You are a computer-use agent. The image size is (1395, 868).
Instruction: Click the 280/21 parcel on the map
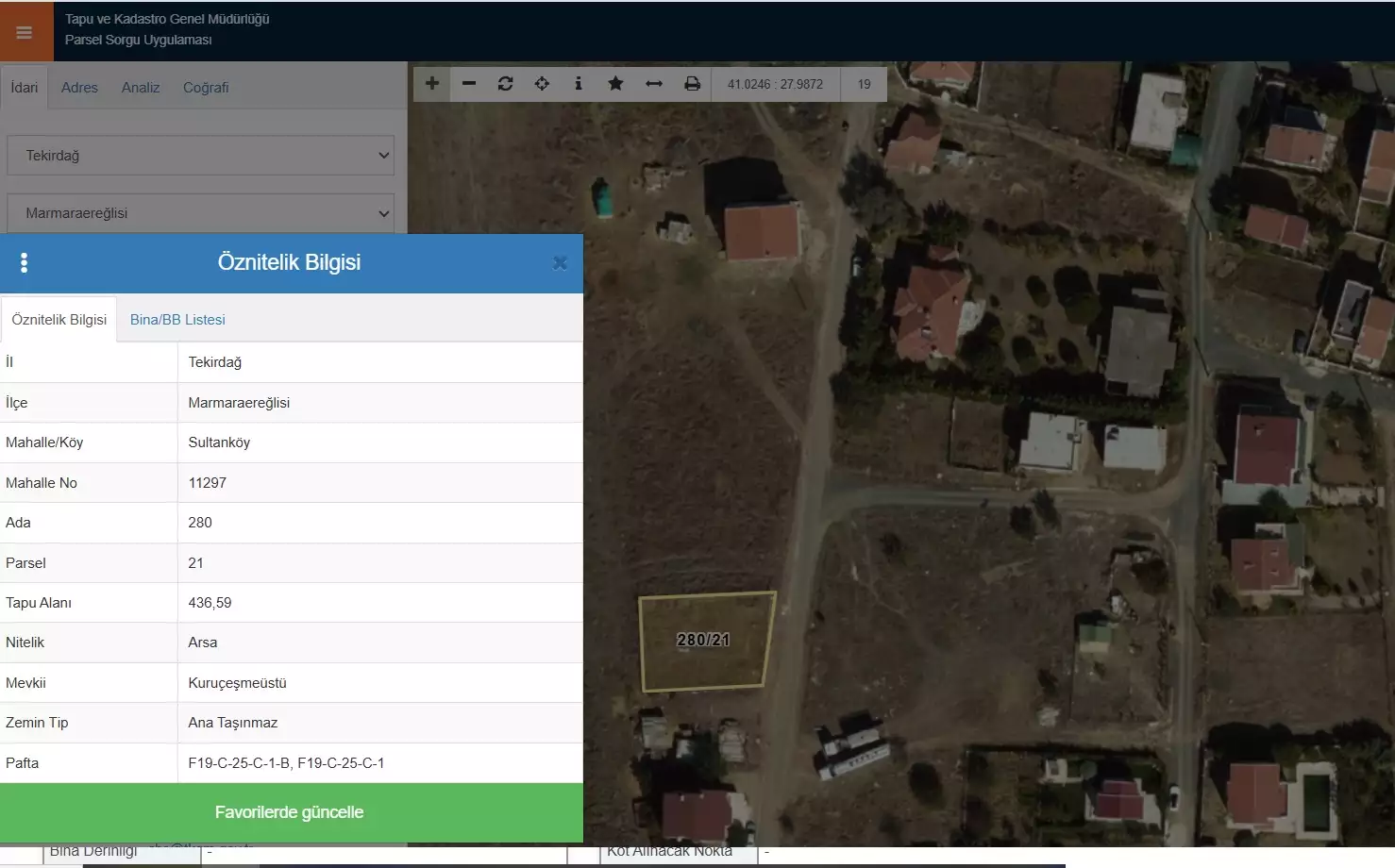(x=704, y=641)
